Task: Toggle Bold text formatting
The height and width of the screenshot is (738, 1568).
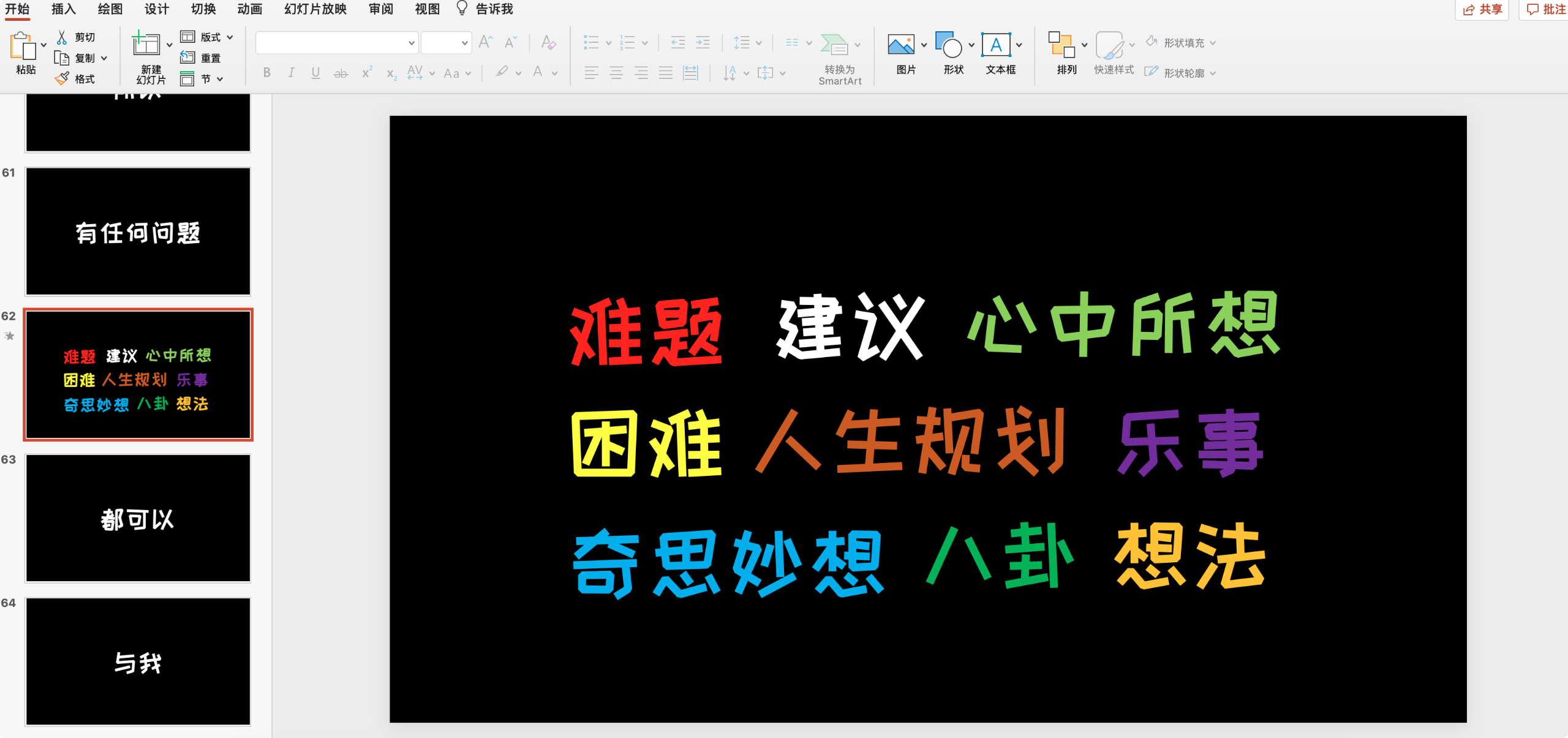Action: [267, 73]
